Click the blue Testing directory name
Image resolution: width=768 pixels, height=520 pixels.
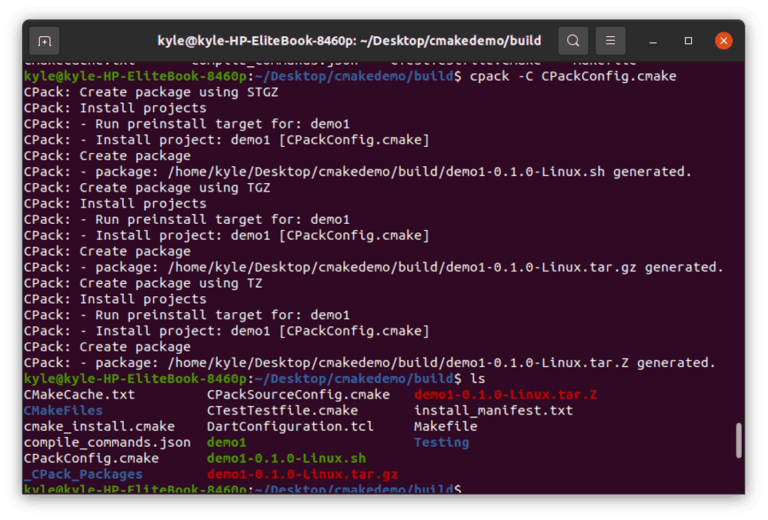[441, 443]
